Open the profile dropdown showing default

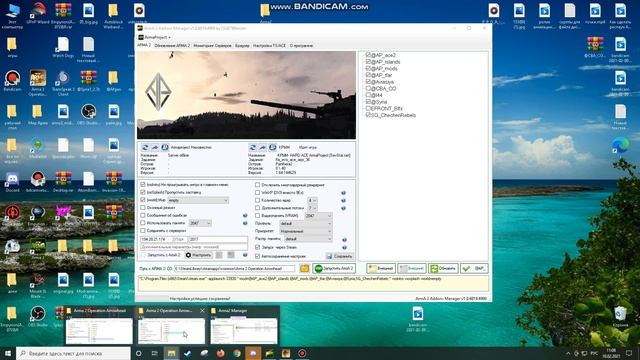click(x=306, y=224)
